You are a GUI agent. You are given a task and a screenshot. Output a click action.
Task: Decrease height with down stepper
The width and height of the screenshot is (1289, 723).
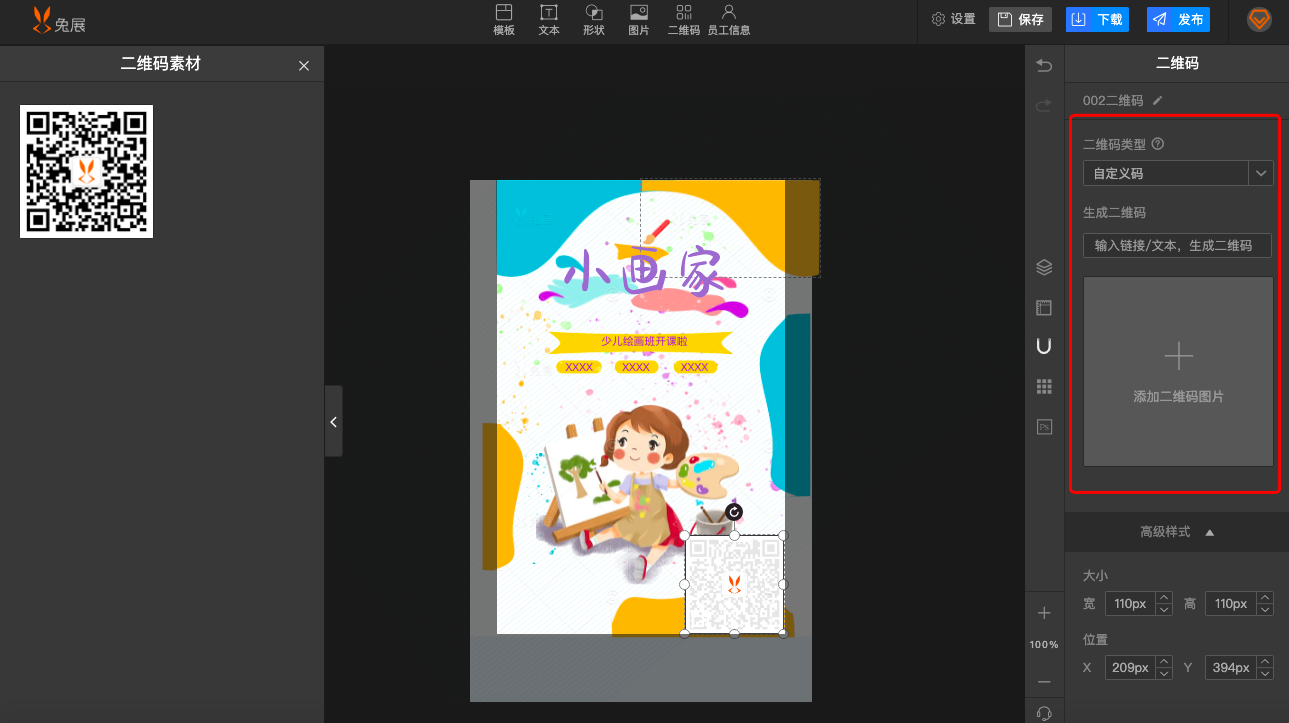pyautogui.click(x=1265, y=610)
